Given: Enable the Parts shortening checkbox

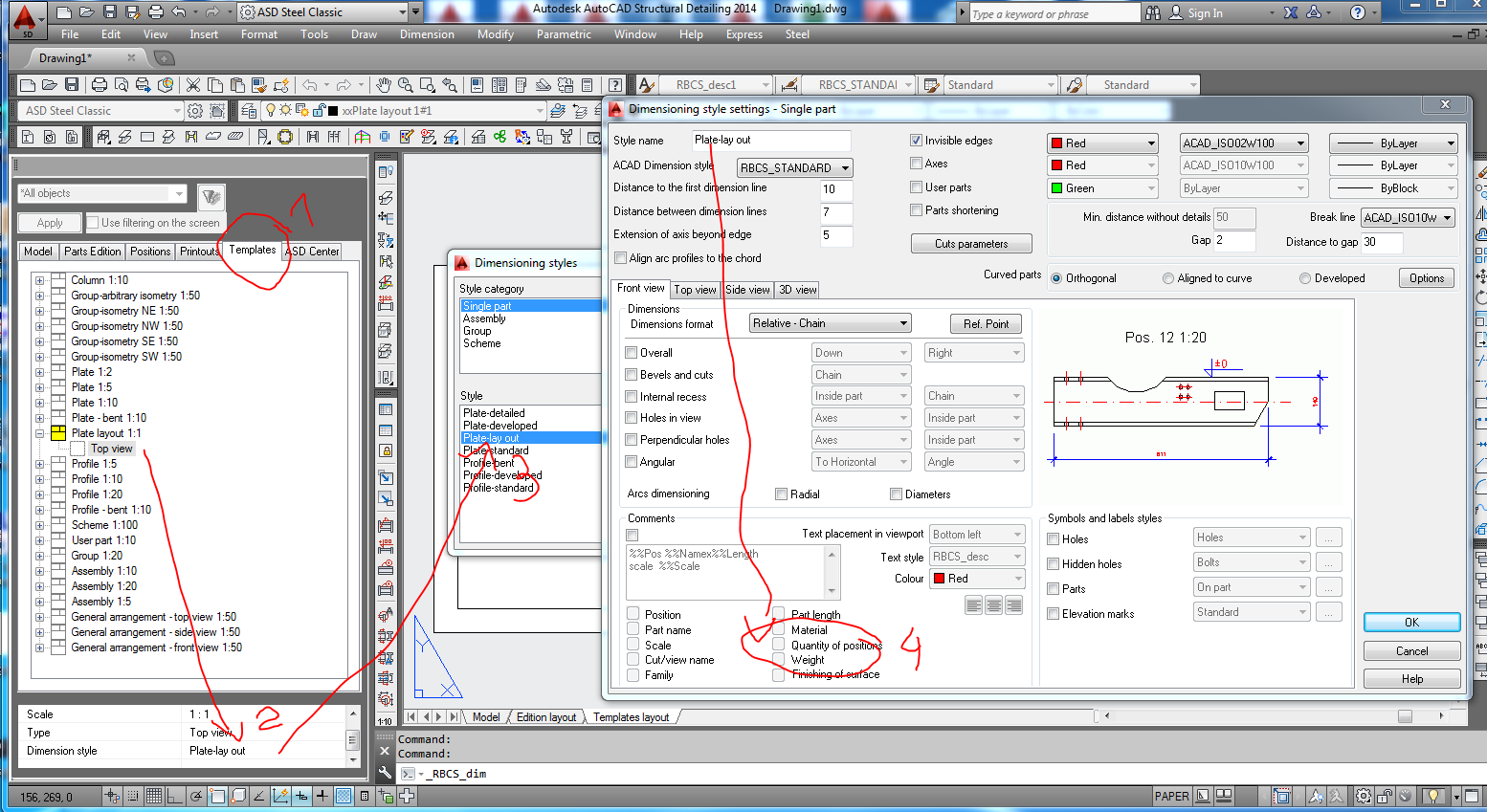Looking at the screenshot, I should tap(916, 210).
